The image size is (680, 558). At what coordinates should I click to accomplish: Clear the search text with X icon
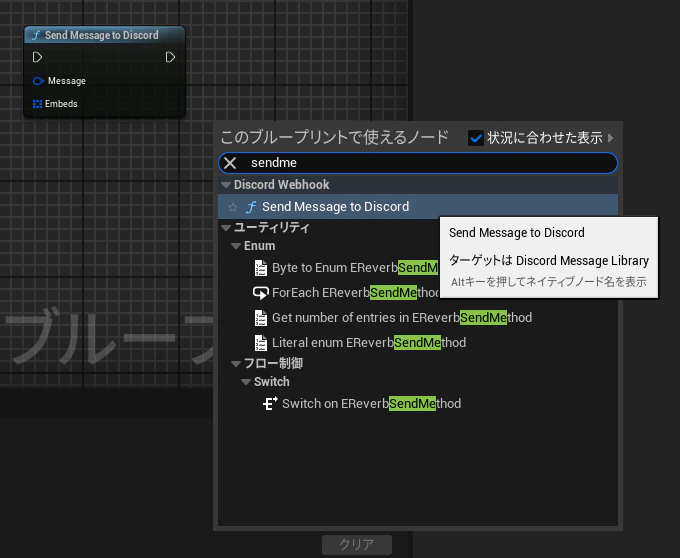click(230, 163)
